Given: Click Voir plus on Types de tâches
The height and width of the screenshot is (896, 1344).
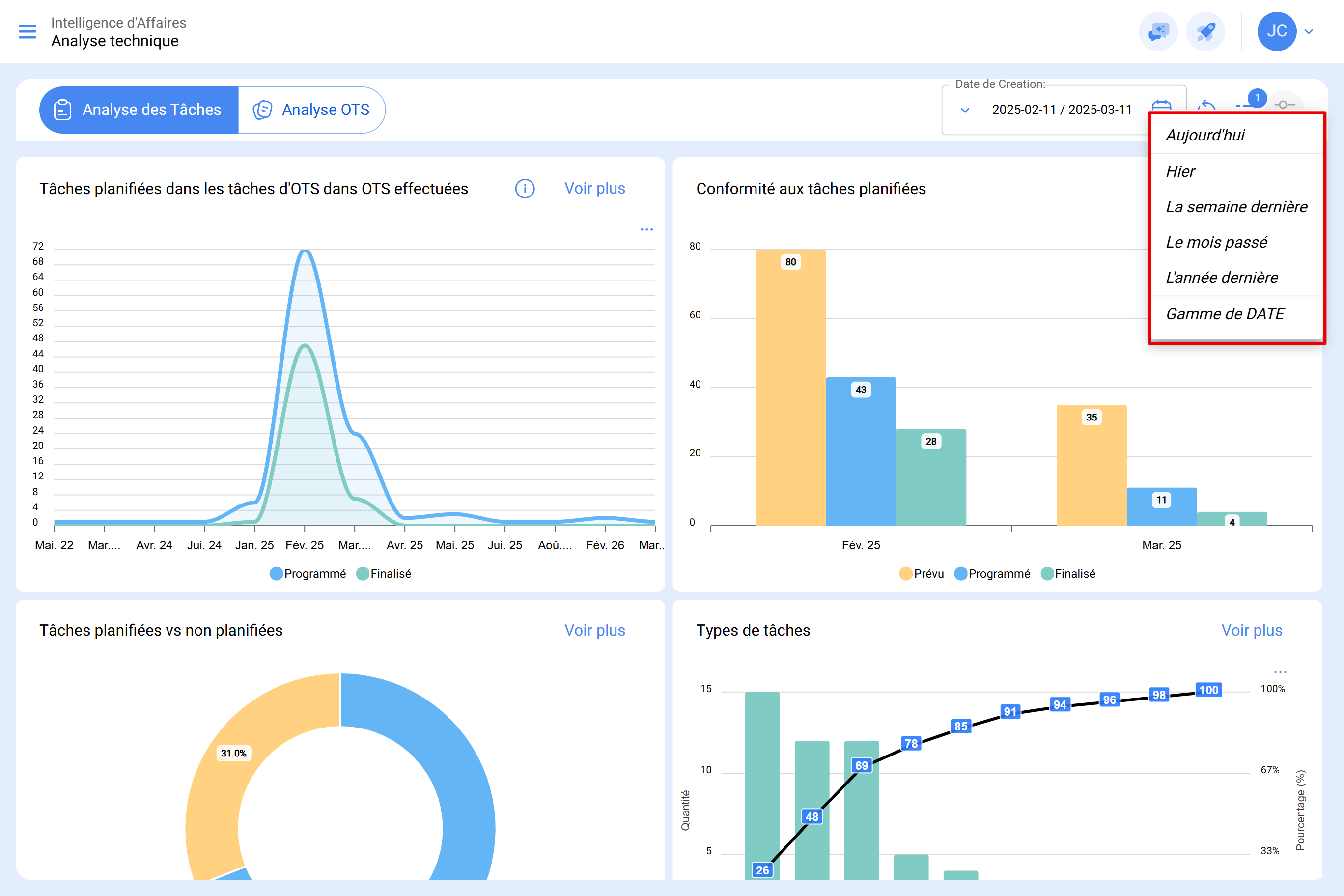Looking at the screenshot, I should tap(1252, 630).
